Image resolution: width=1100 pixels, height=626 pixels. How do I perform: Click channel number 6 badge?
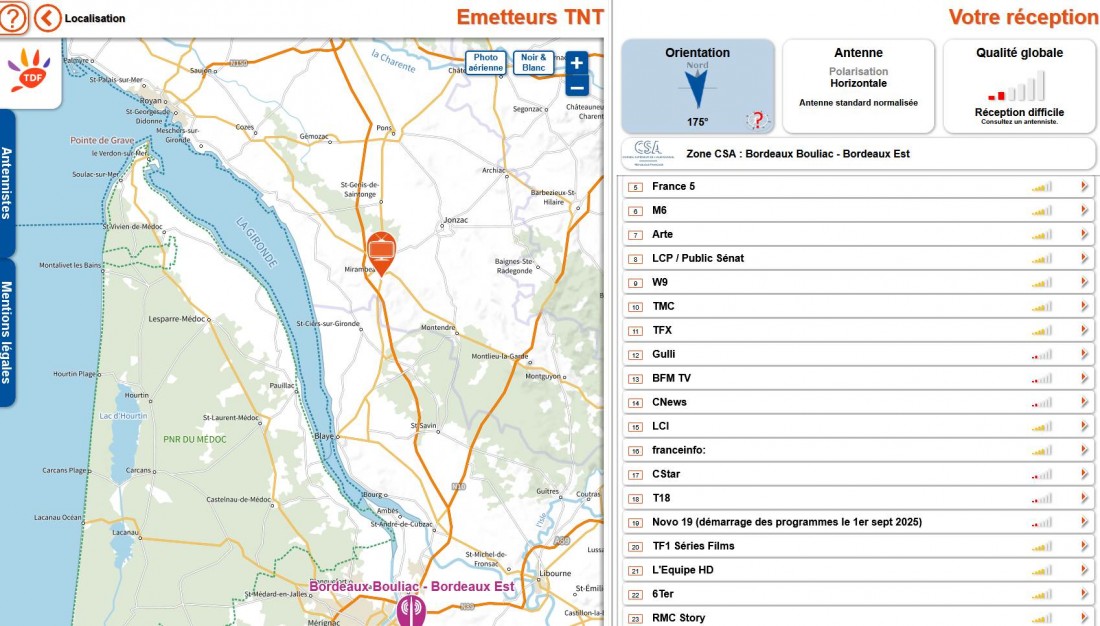636,211
